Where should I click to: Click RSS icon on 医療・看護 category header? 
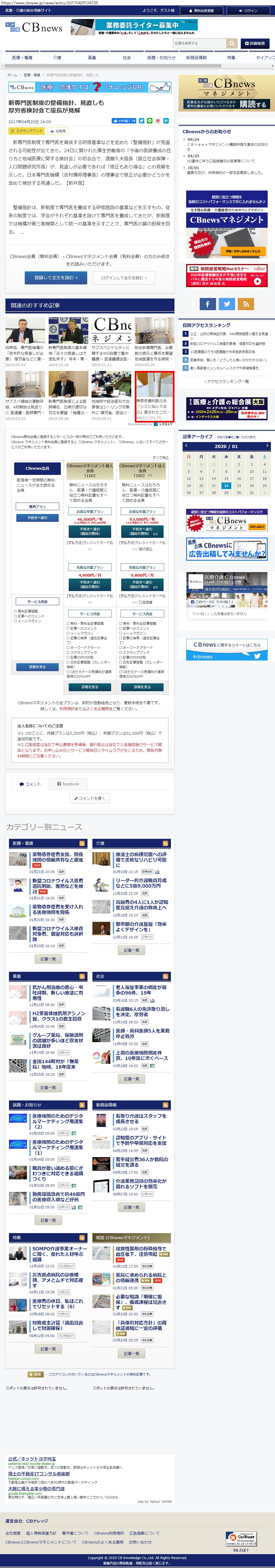coord(82,843)
